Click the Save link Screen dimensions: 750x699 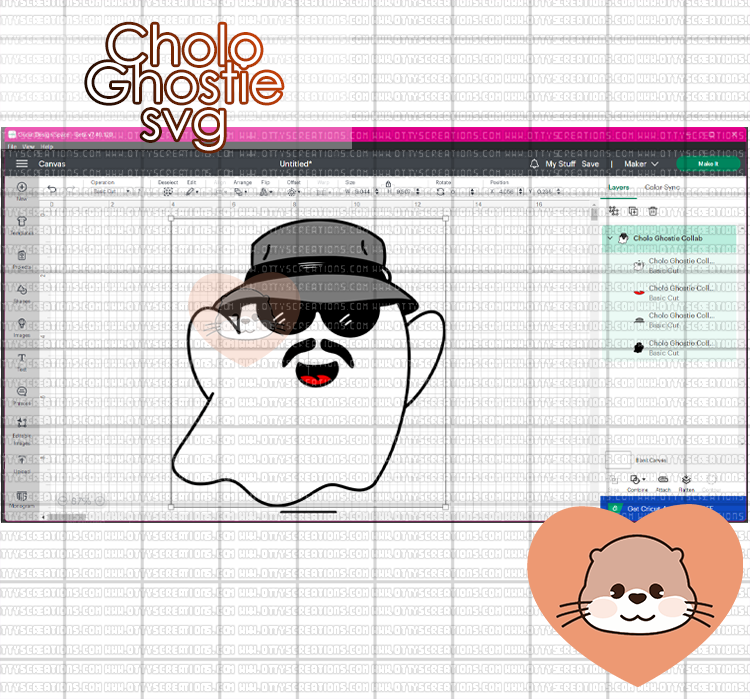pyautogui.click(x=590, y=163)
